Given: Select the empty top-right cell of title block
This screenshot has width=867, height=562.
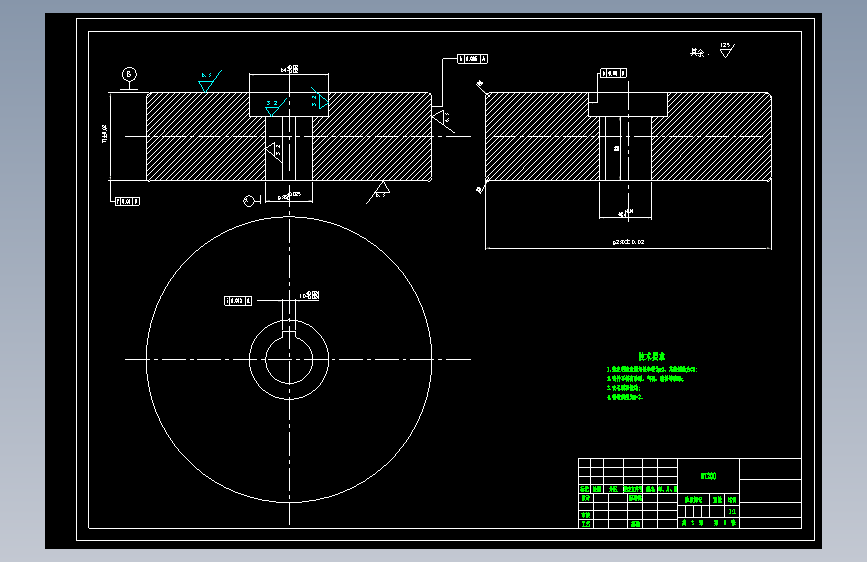Looking at the screenshot, I should click(770, 469).
